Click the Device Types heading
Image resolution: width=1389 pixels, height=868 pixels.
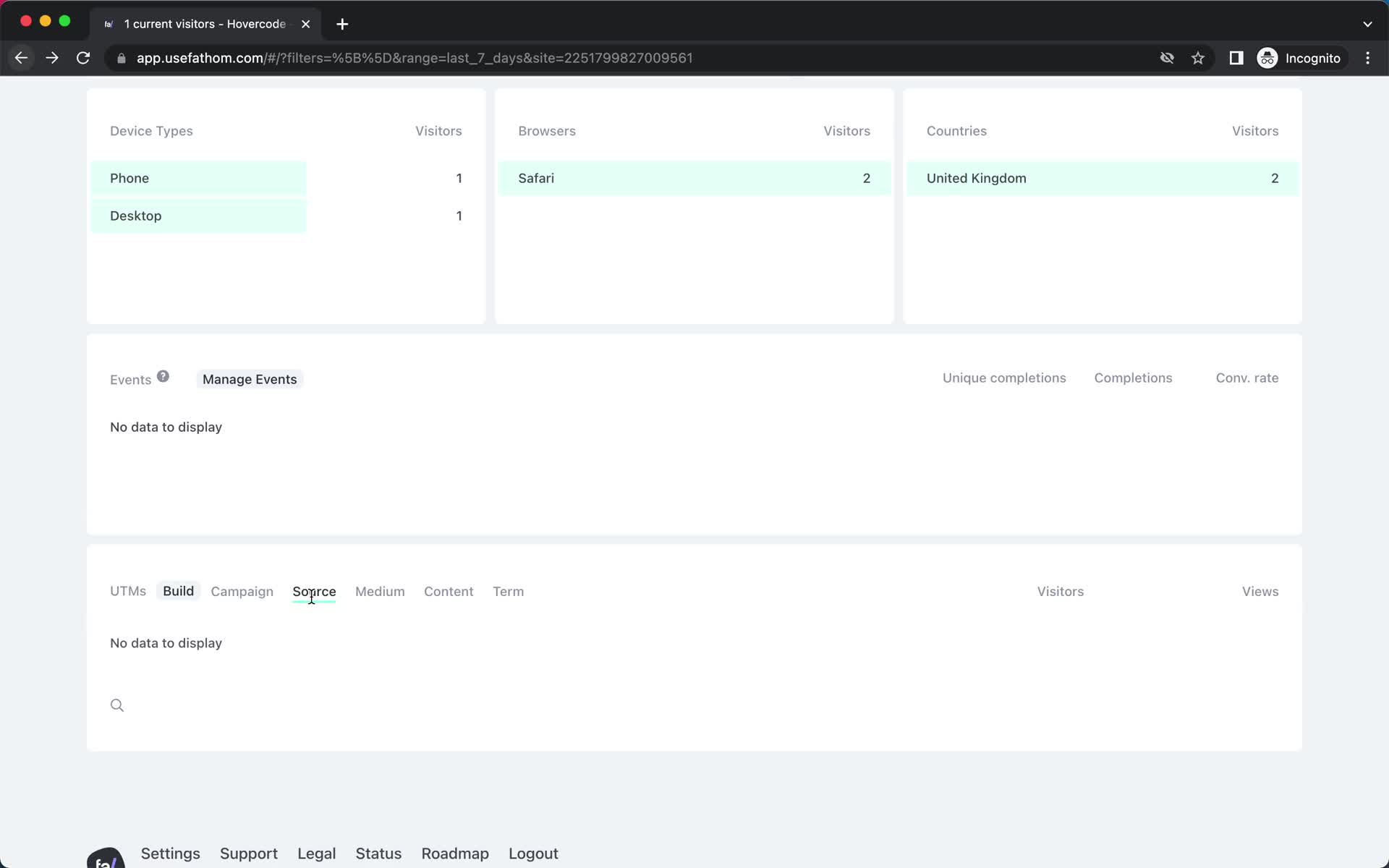(x=151, y=131)
